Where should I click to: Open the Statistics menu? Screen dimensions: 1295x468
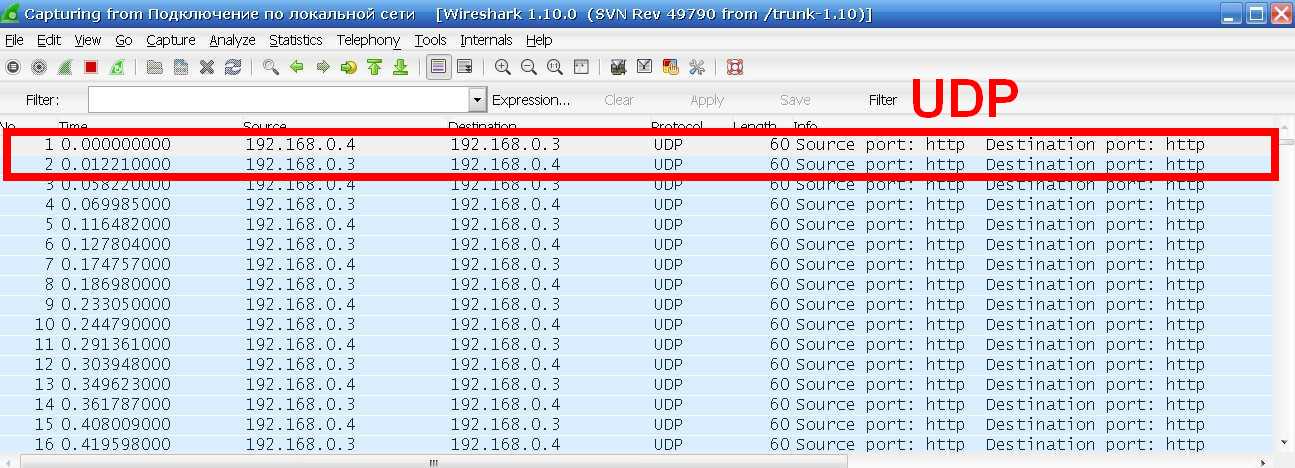(295, 40)
